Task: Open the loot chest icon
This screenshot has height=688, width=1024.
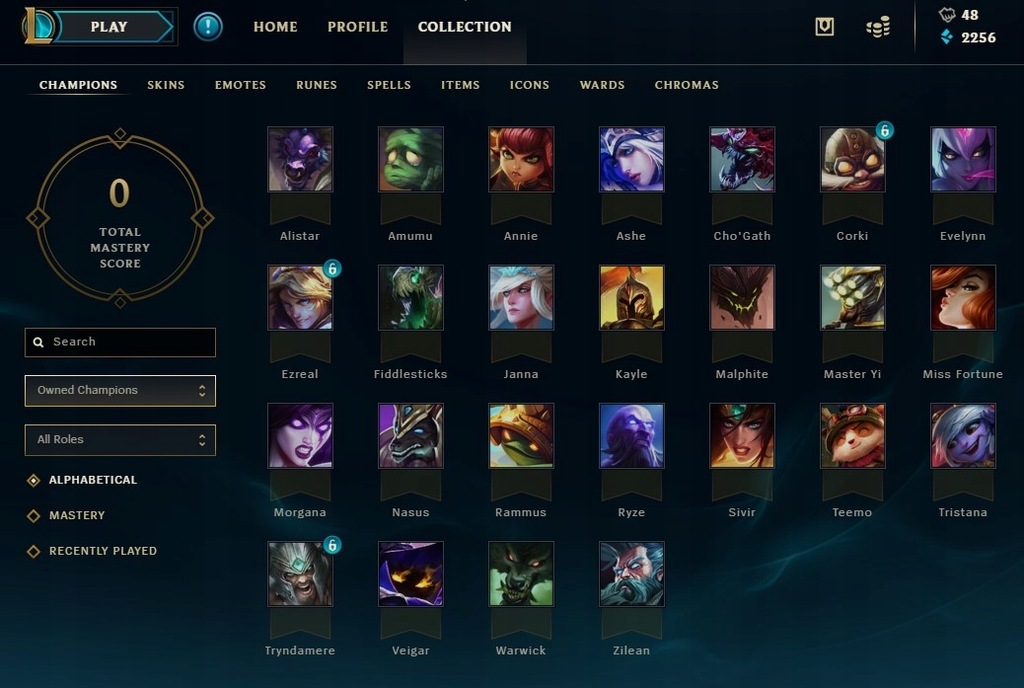Action: pos(824,27)
